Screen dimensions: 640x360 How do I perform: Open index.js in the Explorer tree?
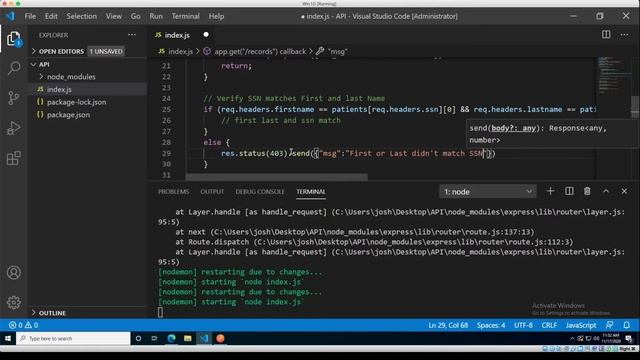point(59,89)
